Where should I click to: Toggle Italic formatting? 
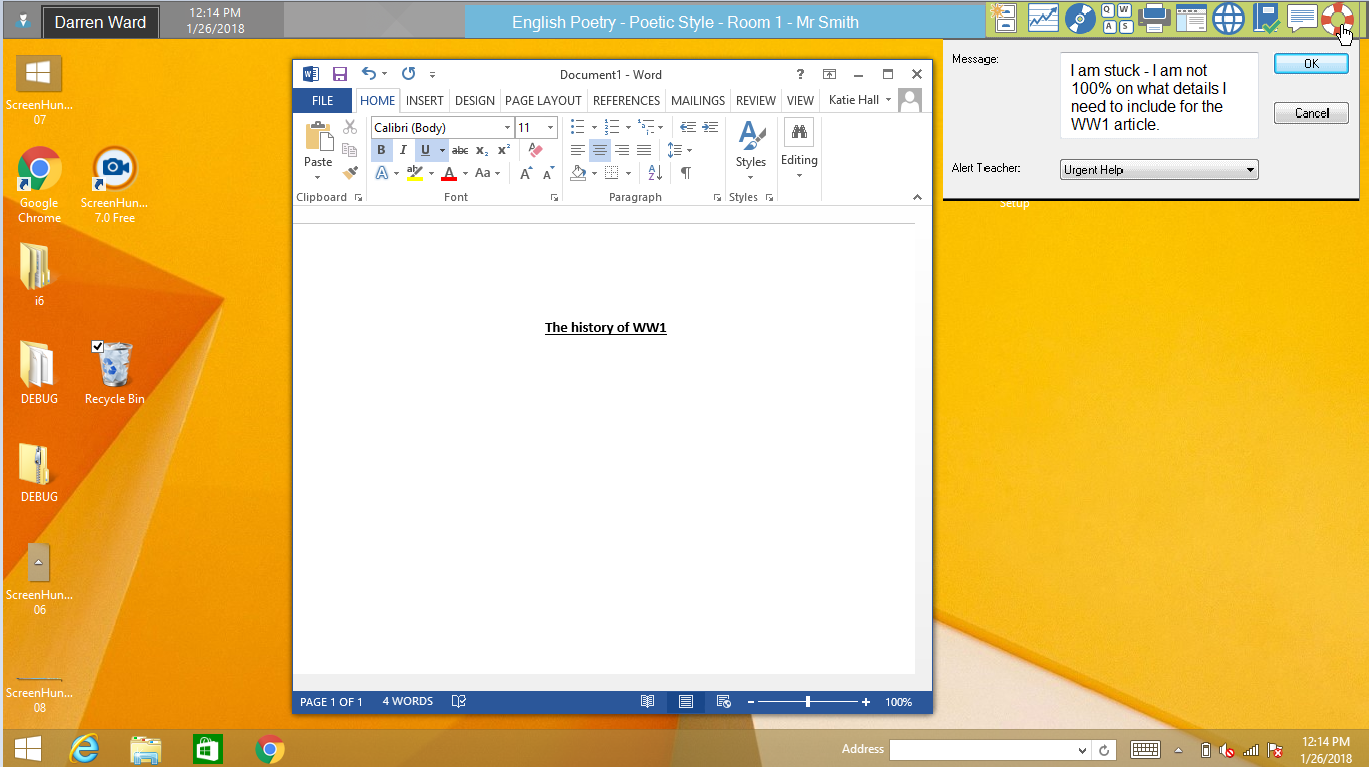click(403, 150)
